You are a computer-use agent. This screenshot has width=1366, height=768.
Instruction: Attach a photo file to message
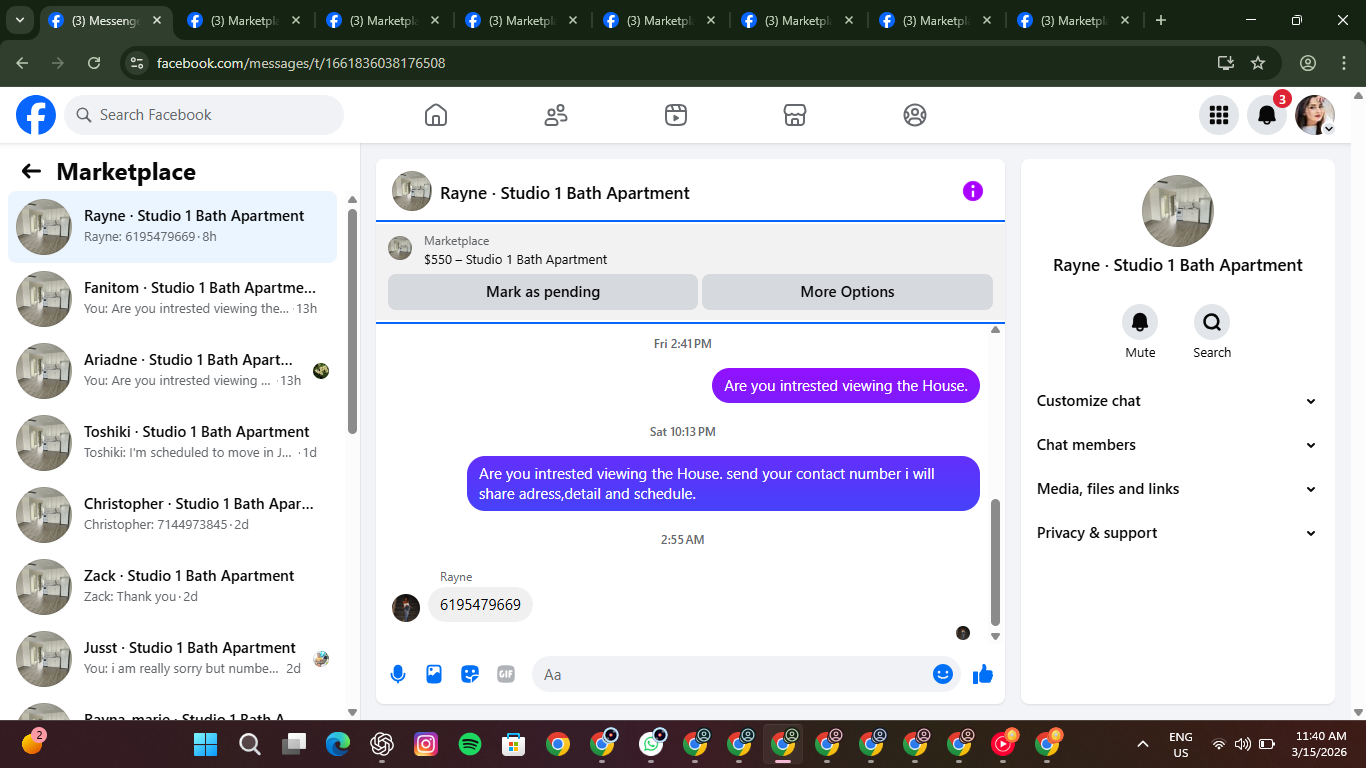(434, 674)
